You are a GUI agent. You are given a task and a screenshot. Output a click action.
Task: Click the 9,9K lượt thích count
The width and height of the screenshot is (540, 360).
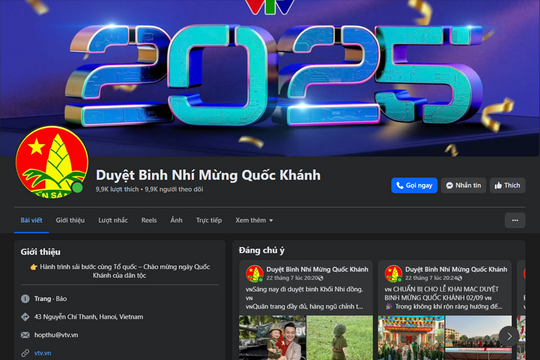point(117,189)
